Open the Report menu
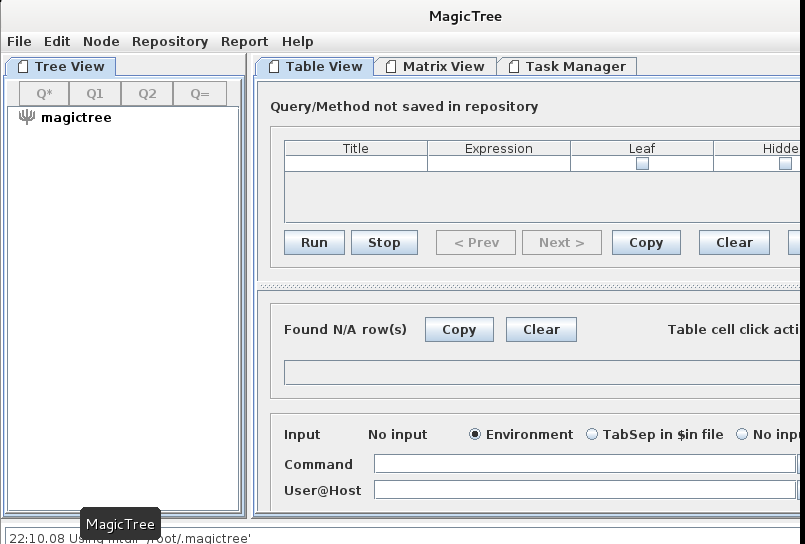 click(x=244, y=42)
